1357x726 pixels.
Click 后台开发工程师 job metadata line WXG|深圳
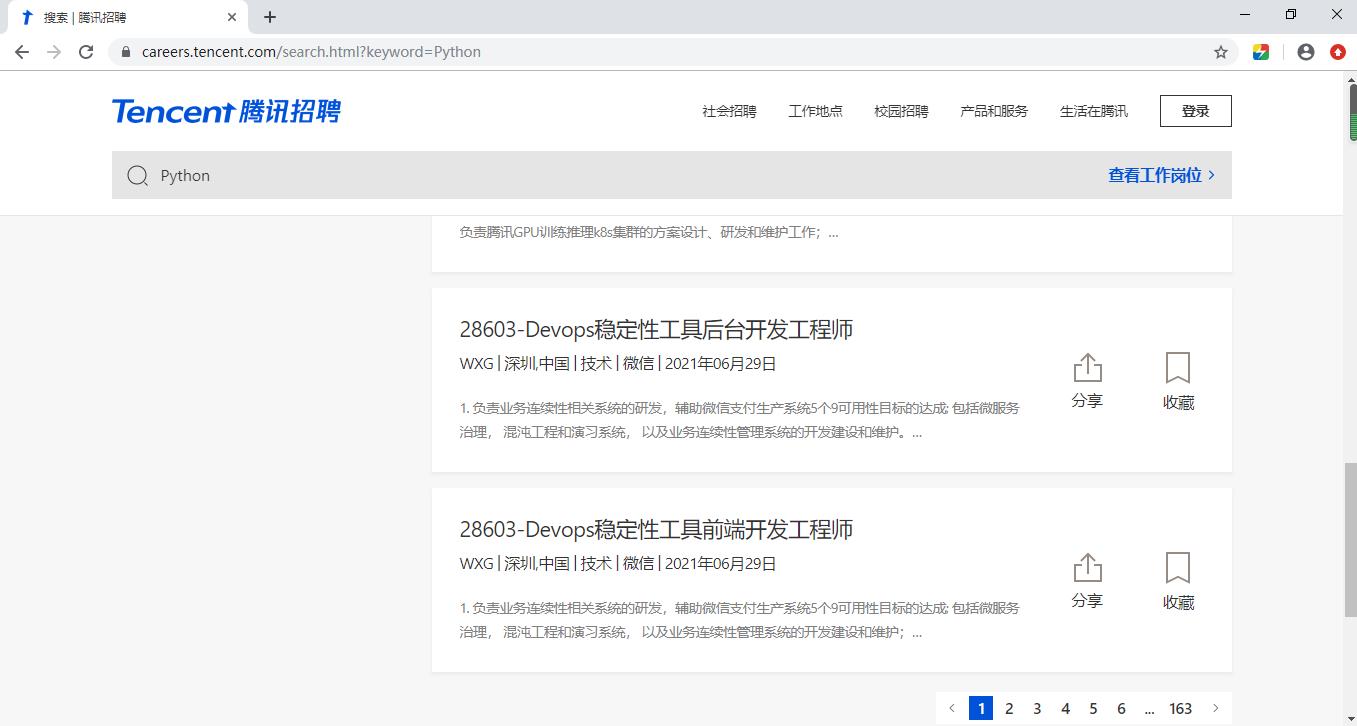click(618, 364)
